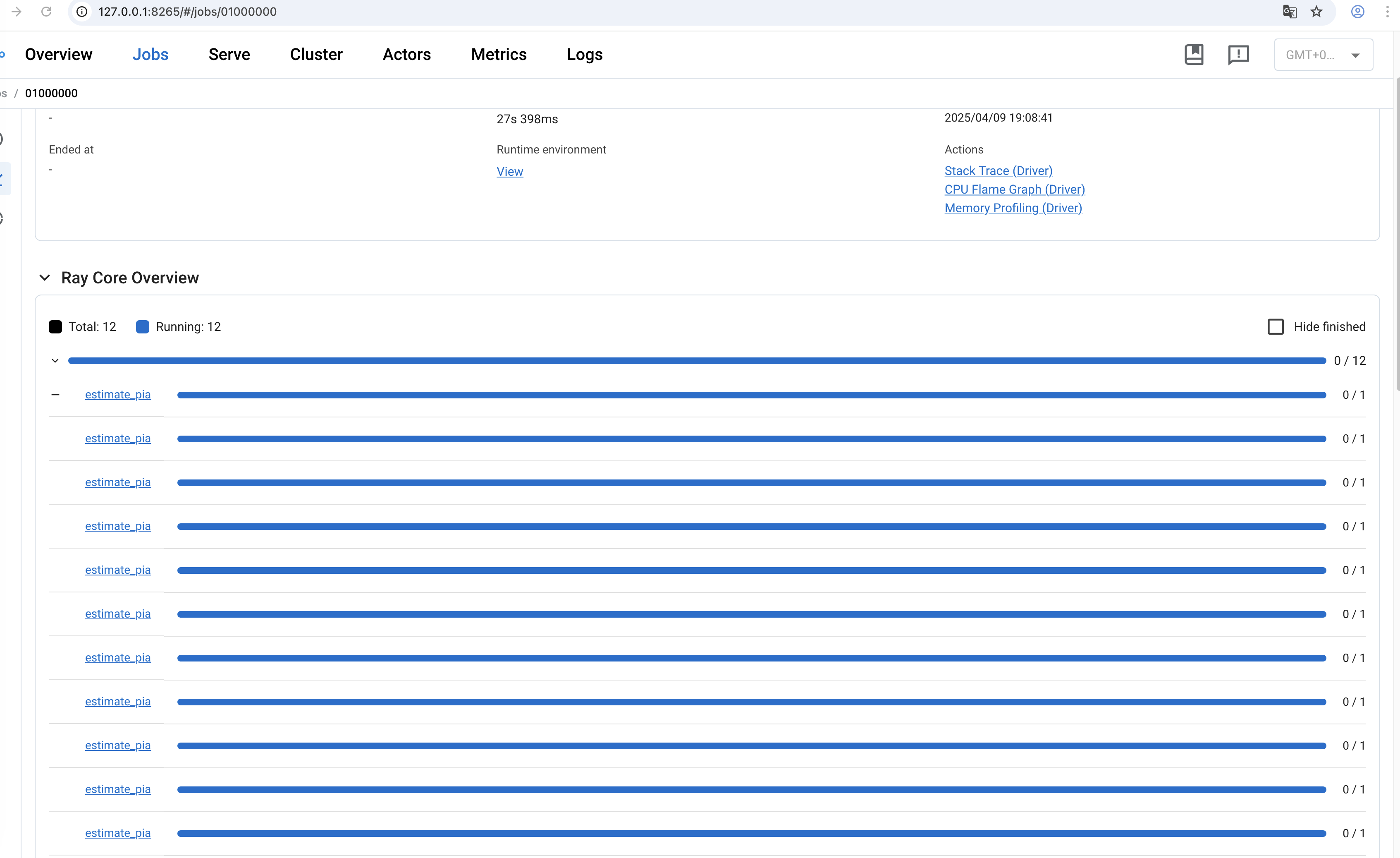The height and width of the screenshot is (858, 1400).
Task: Bookmark page with star icon
Action: 1316,11
